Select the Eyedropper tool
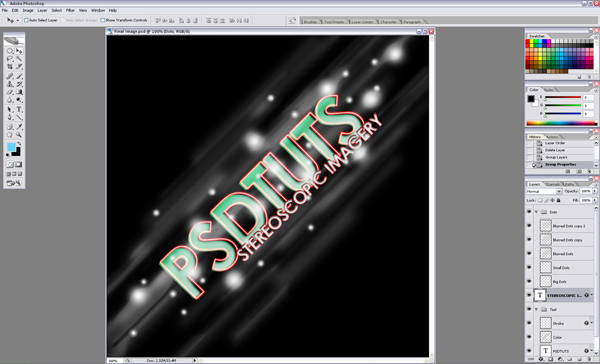 coord(19,127)
